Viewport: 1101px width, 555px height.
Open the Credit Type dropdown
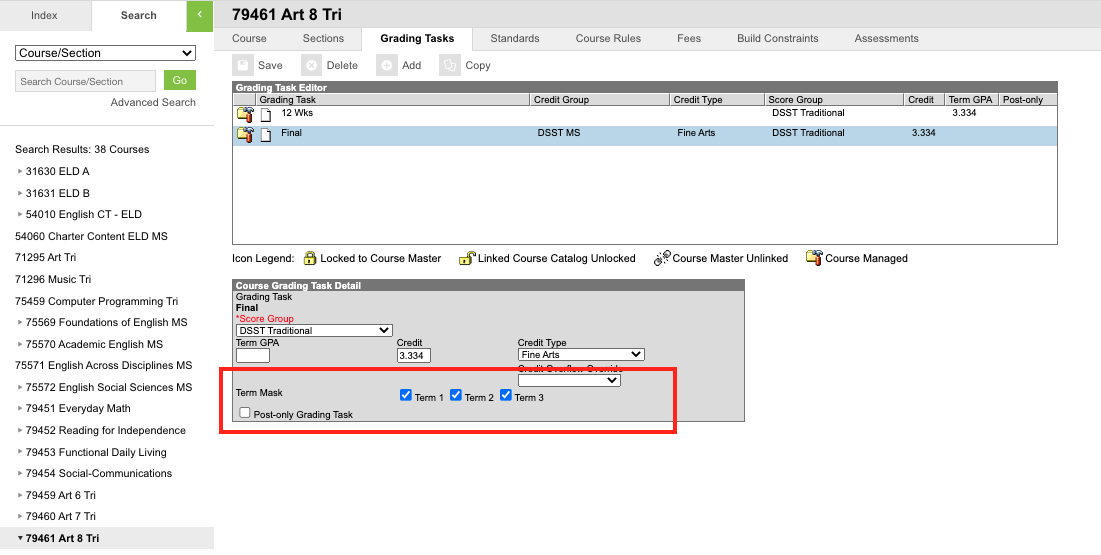581,355
